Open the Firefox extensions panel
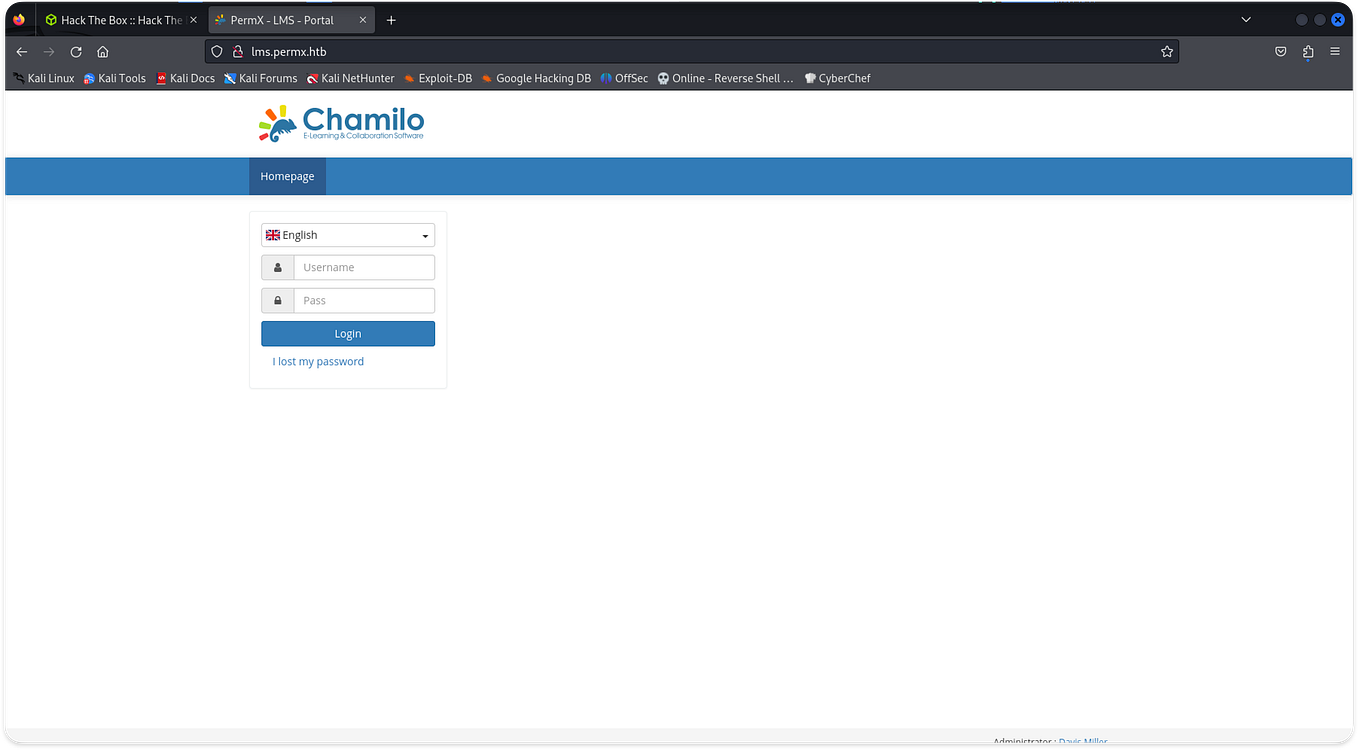The width and height of the screenshot is (1358, 751). tap(1308, 51)
